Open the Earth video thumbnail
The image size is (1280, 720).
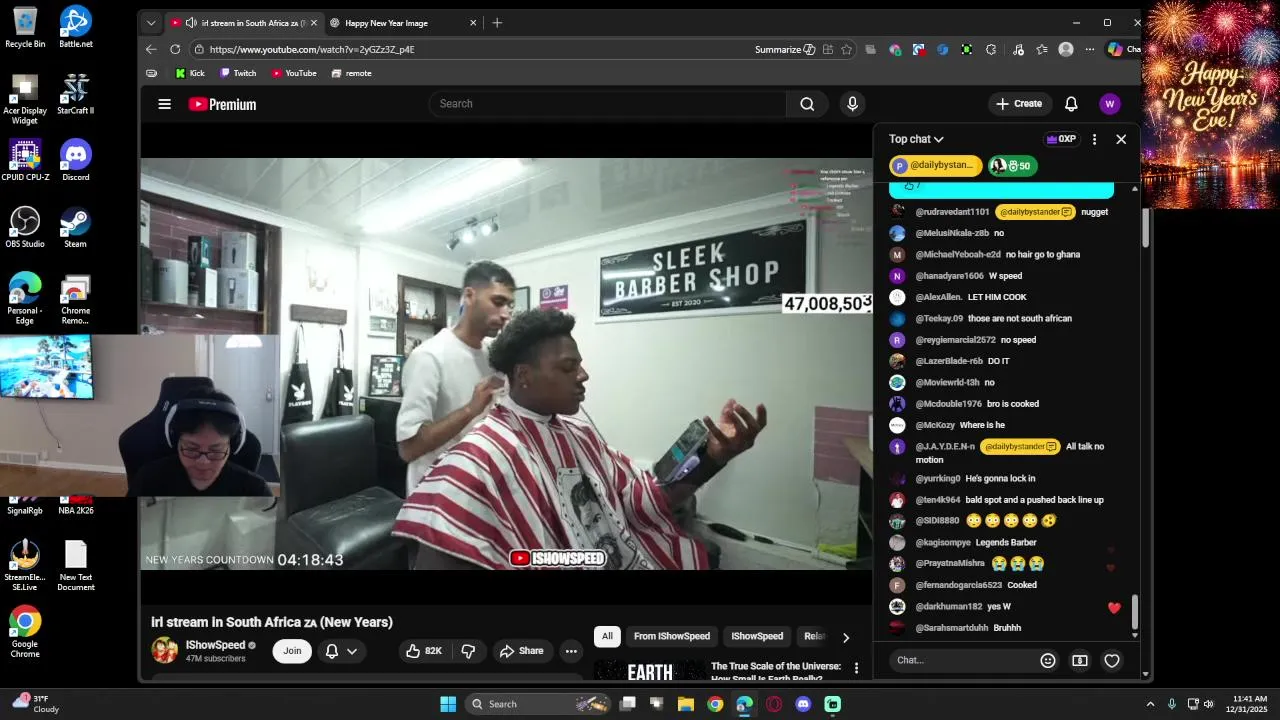[648, 670]
